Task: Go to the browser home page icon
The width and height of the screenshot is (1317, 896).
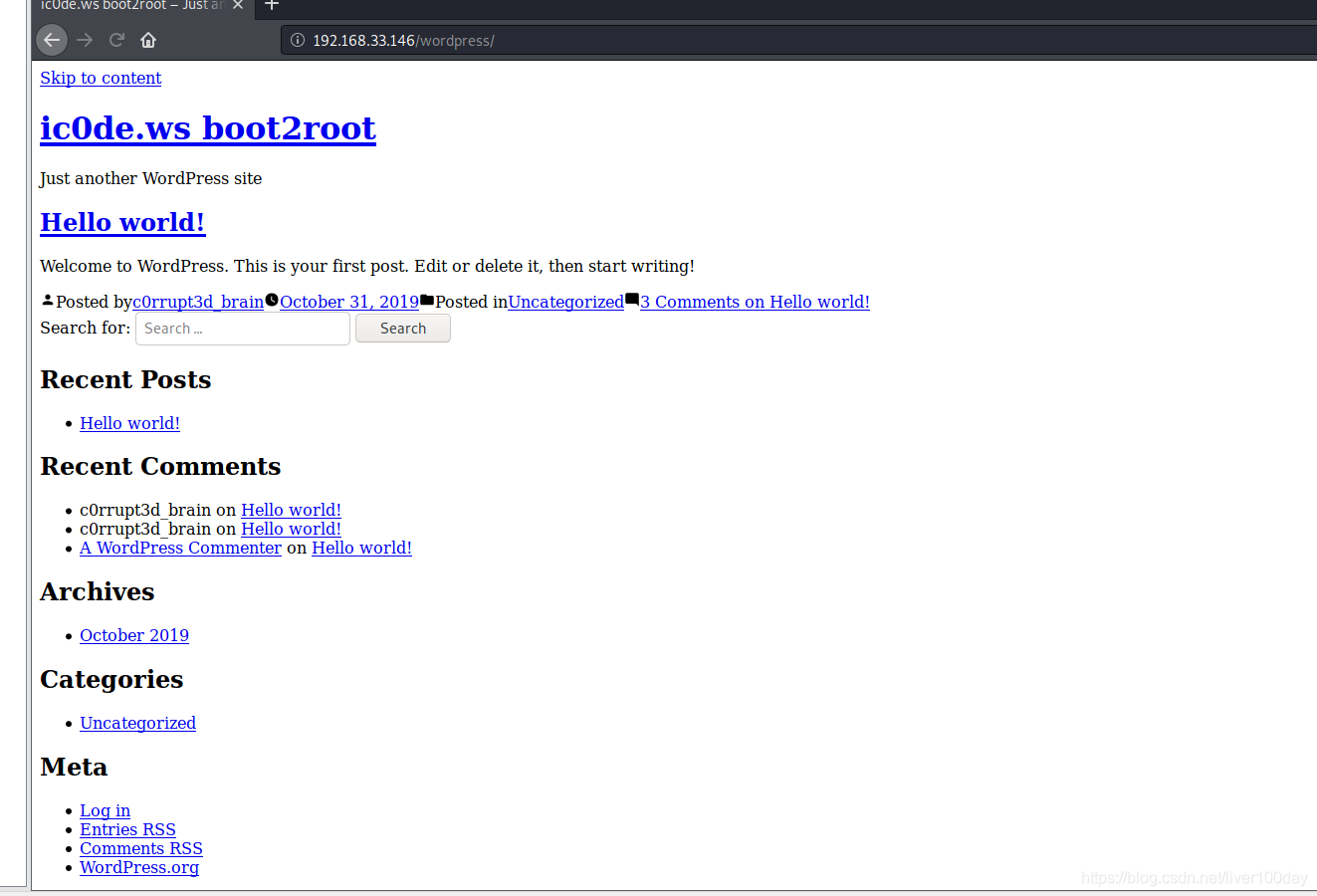Action: (x=148, y=40)
